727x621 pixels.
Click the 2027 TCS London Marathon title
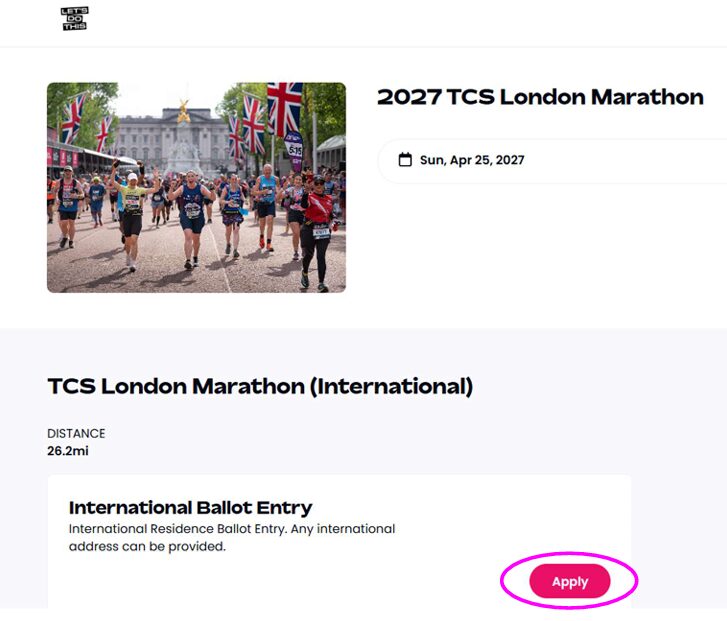(540, 97)
